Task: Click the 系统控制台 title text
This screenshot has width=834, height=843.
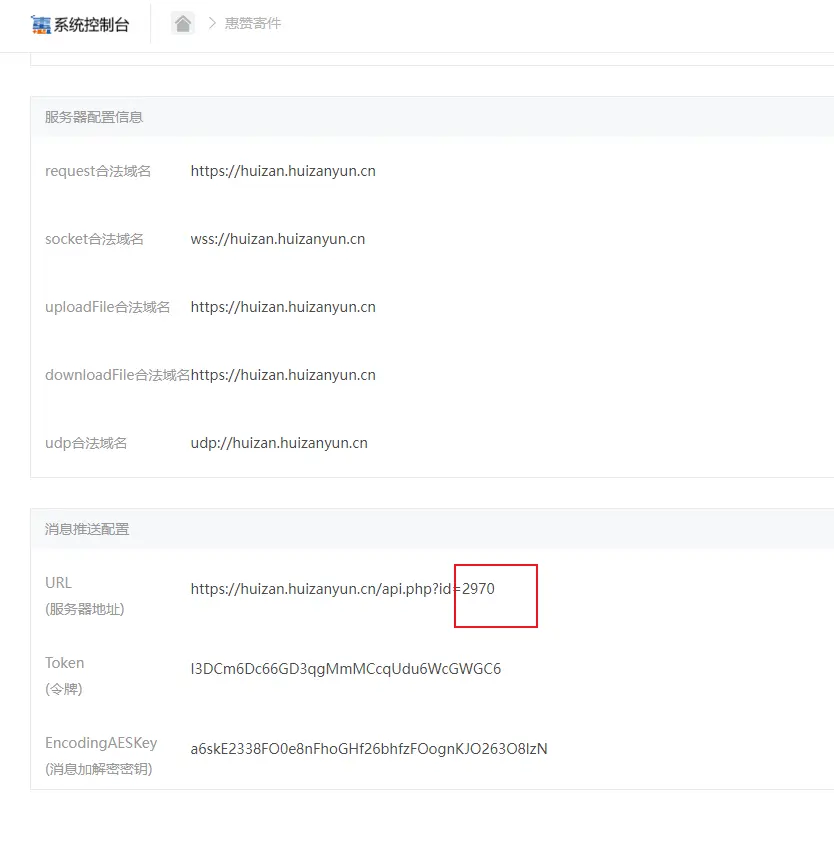Action: coord(91,25)
